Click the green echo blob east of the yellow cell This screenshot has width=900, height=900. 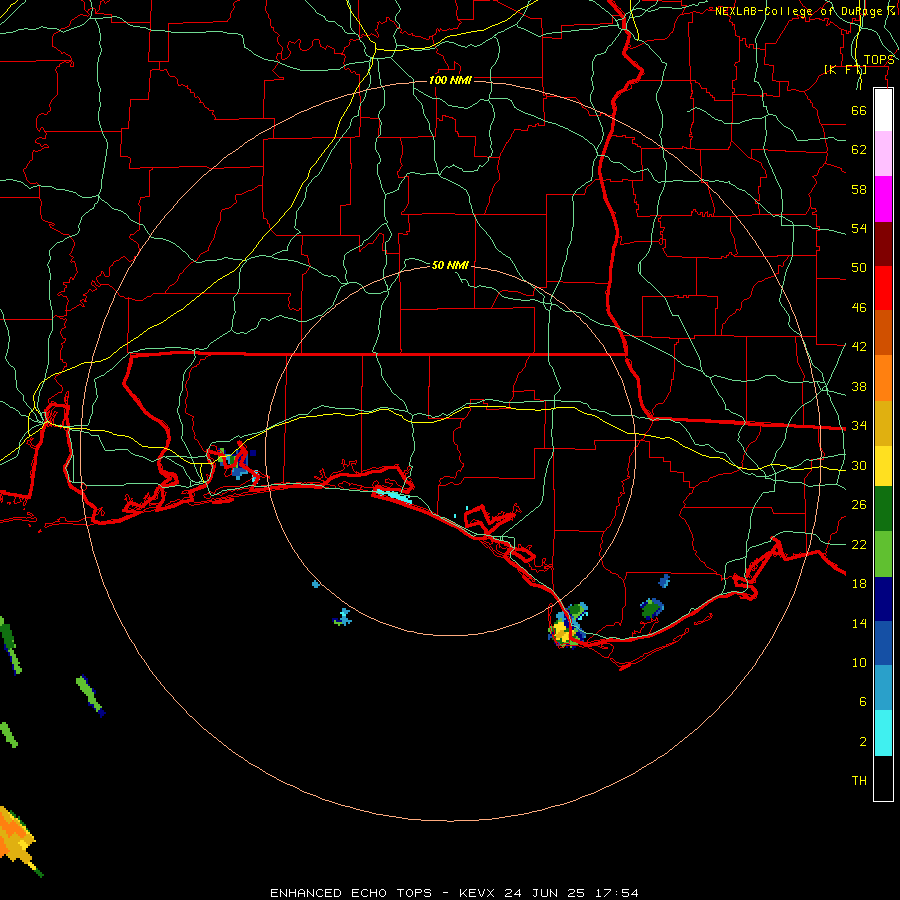(651, 608)
